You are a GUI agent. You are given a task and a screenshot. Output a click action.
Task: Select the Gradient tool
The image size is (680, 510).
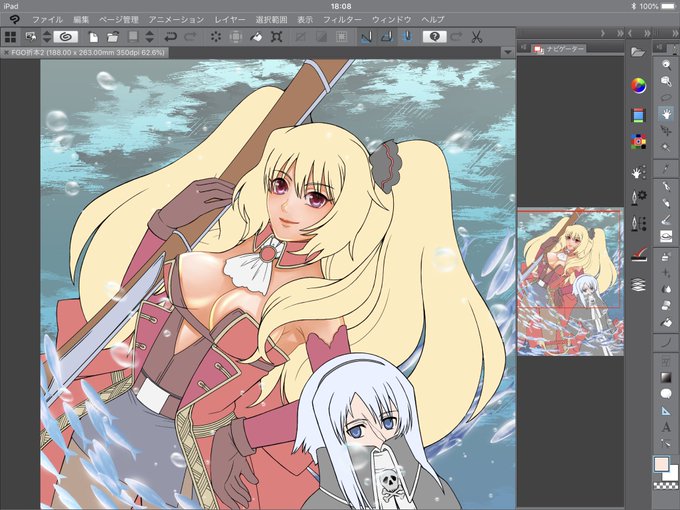point(666,378)
